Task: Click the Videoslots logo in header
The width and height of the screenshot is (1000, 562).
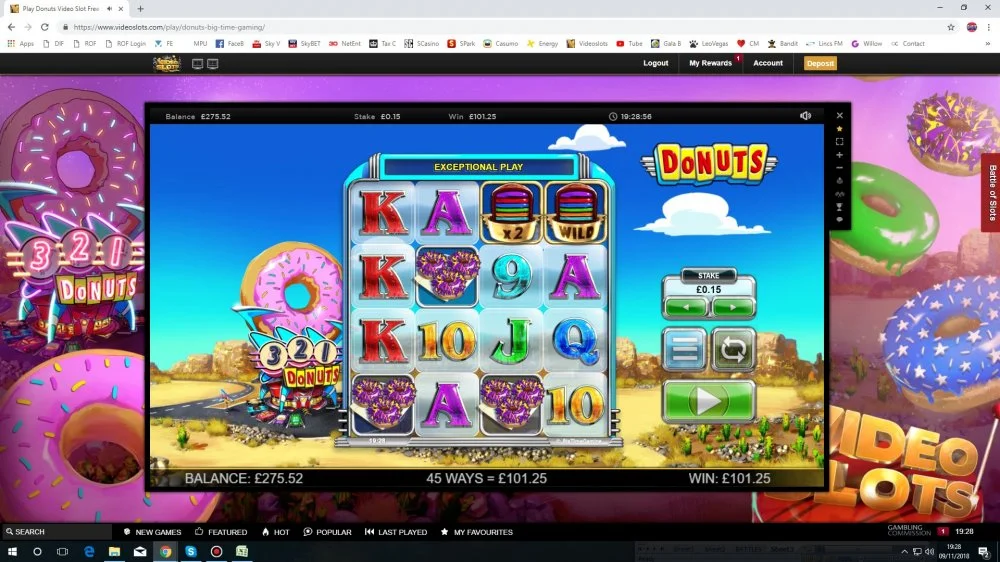Action: click(167, 63)
